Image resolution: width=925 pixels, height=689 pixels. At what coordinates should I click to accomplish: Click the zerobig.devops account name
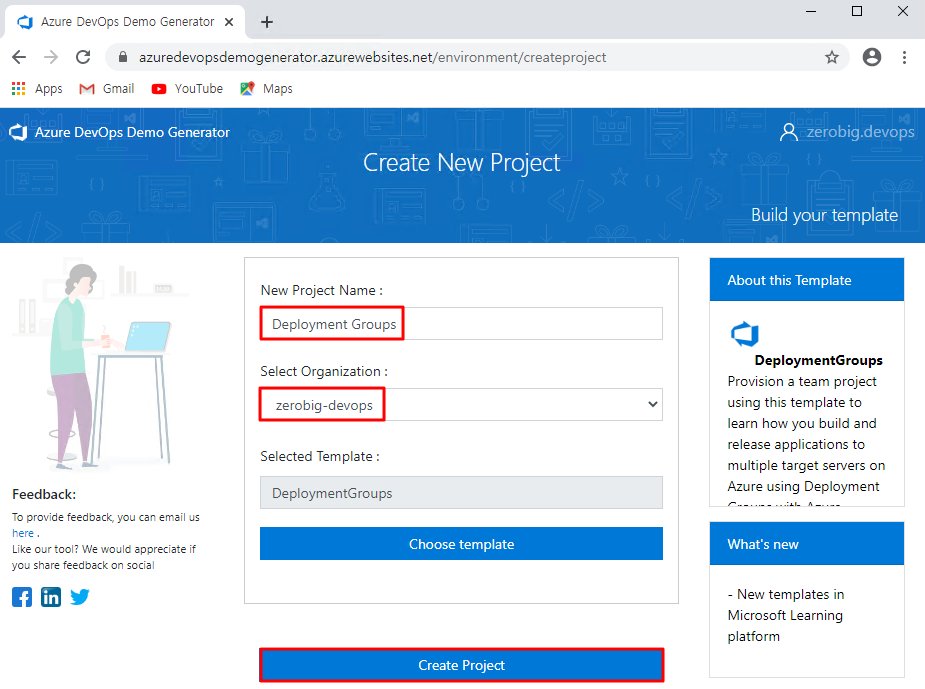click(x=860, y=132)
